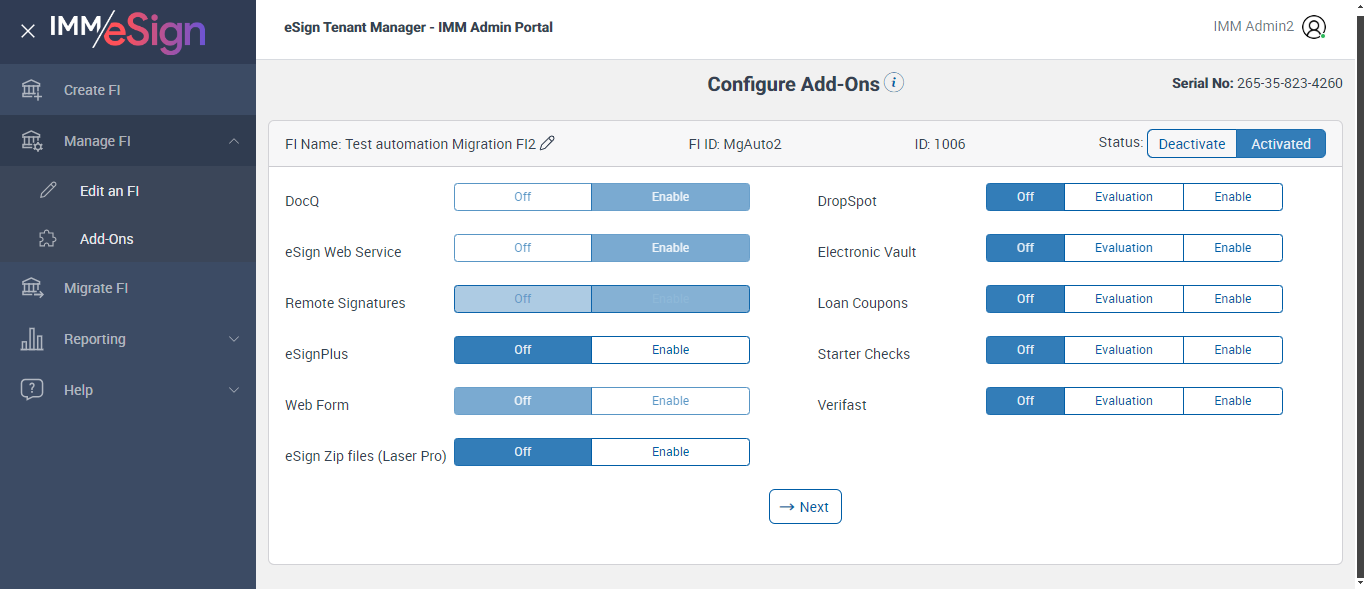Turn DocQ add-on Off
1366x589 pixels.
tap(523, 197)
